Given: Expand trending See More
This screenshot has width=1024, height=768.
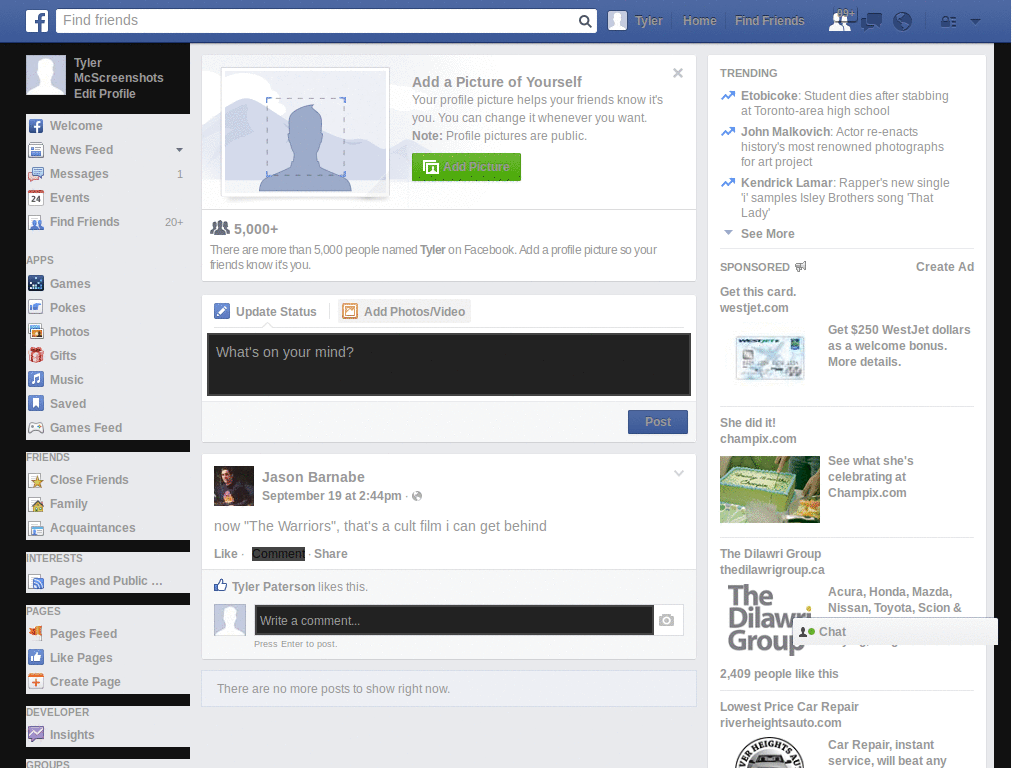Looking at the screenshot, I should coord(767,234).
